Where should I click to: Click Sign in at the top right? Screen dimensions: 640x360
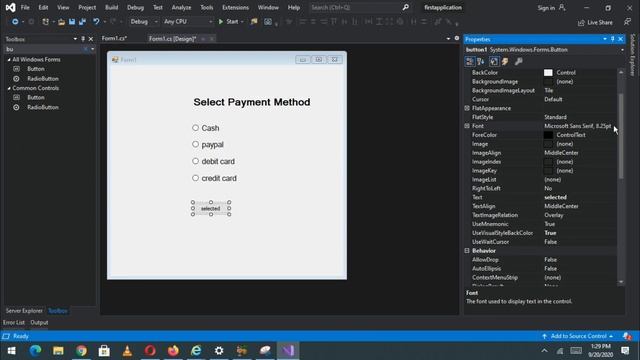tap(546, 8)
